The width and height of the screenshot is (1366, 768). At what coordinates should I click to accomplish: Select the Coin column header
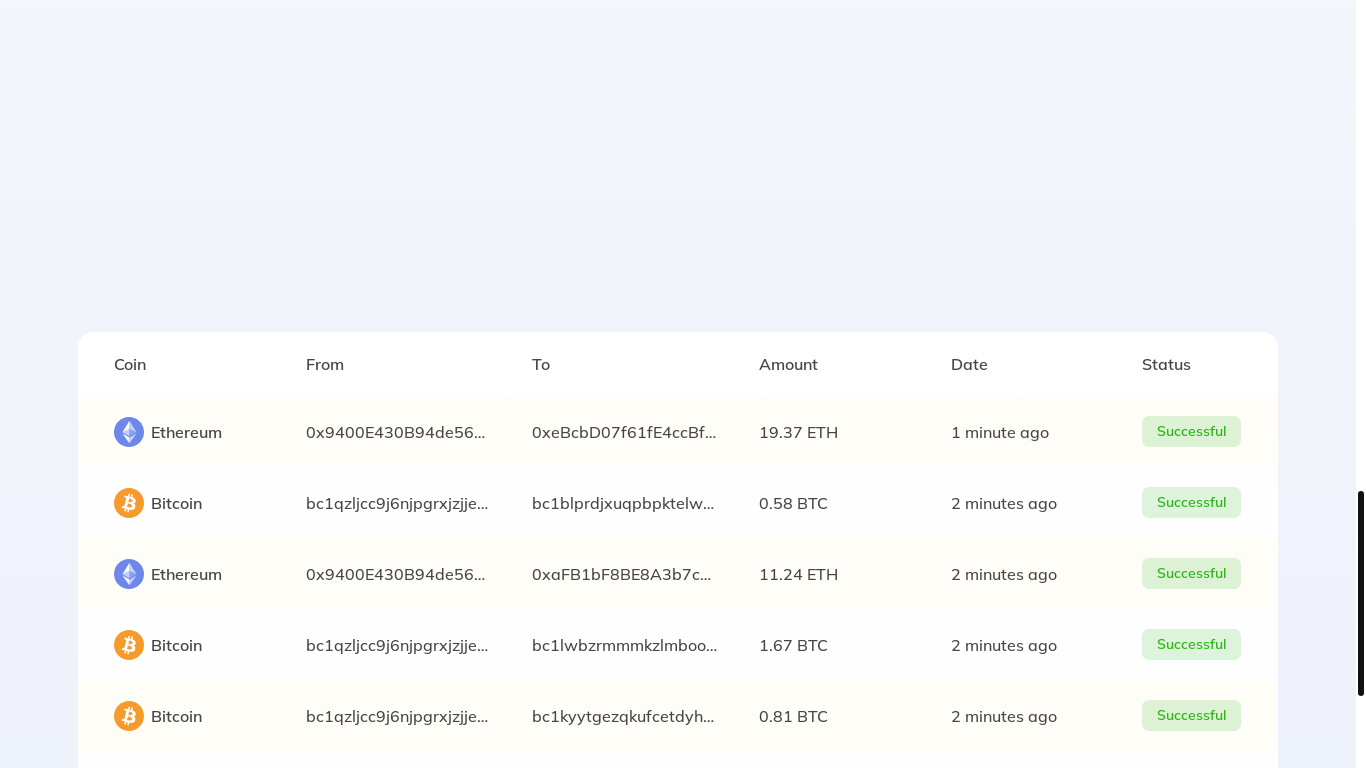130,365
